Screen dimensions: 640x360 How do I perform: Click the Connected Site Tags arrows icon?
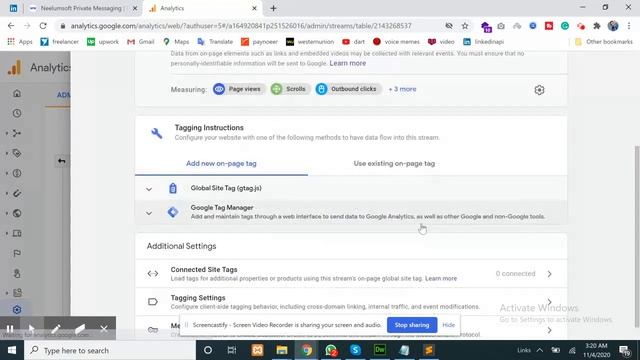[x=153, y=274]
